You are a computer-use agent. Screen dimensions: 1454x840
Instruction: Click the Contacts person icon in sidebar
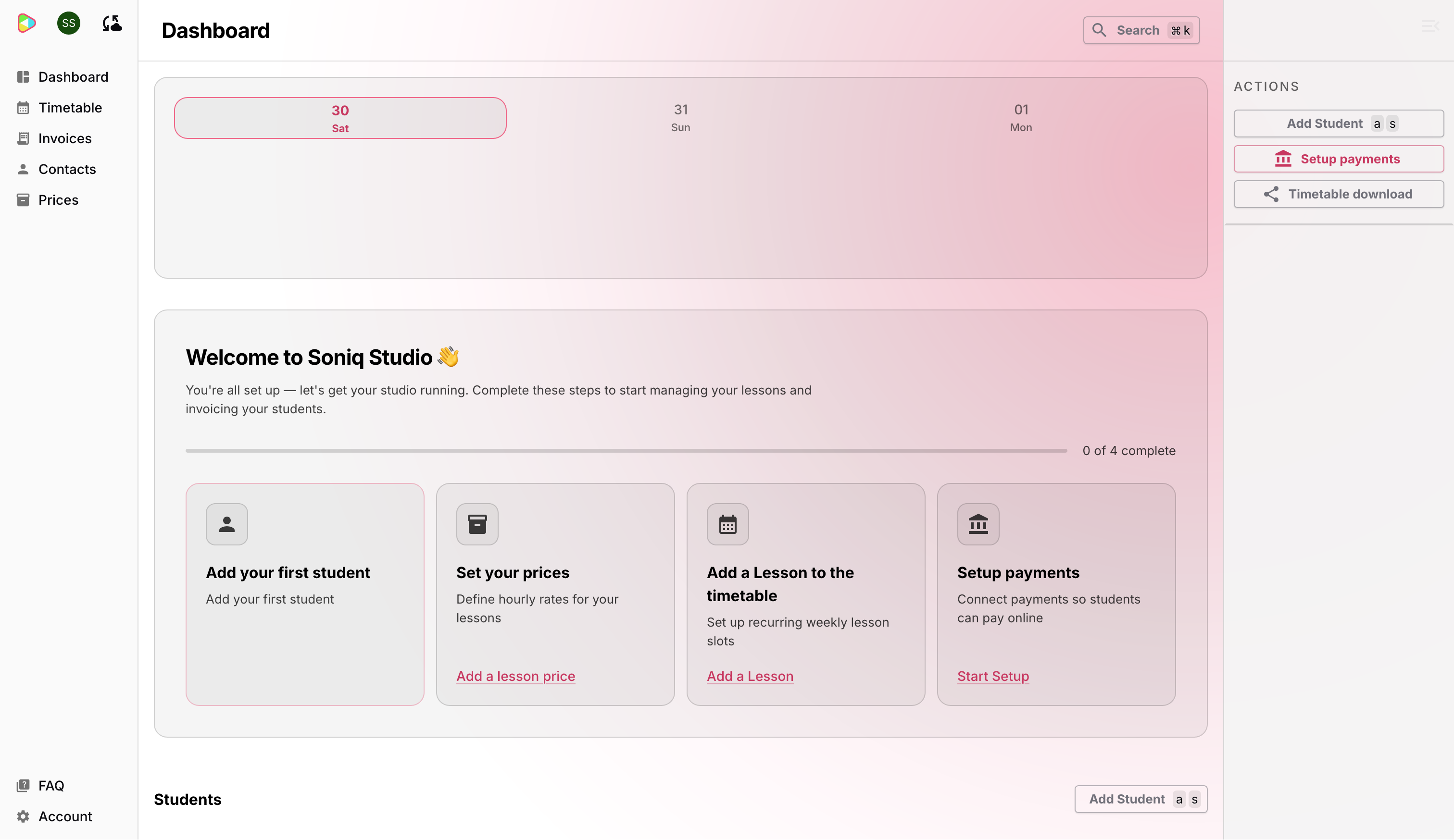point(23,169)
